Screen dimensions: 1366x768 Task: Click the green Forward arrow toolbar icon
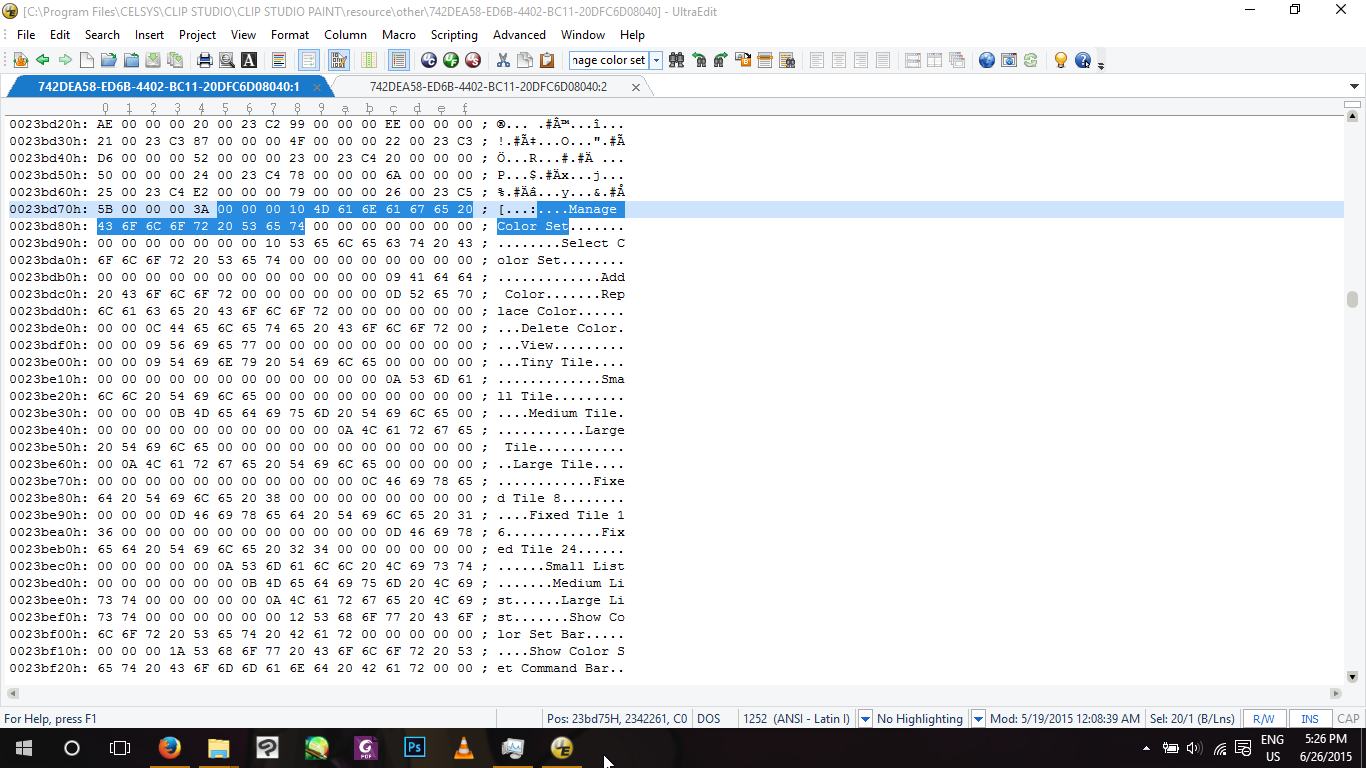[64, 60]
